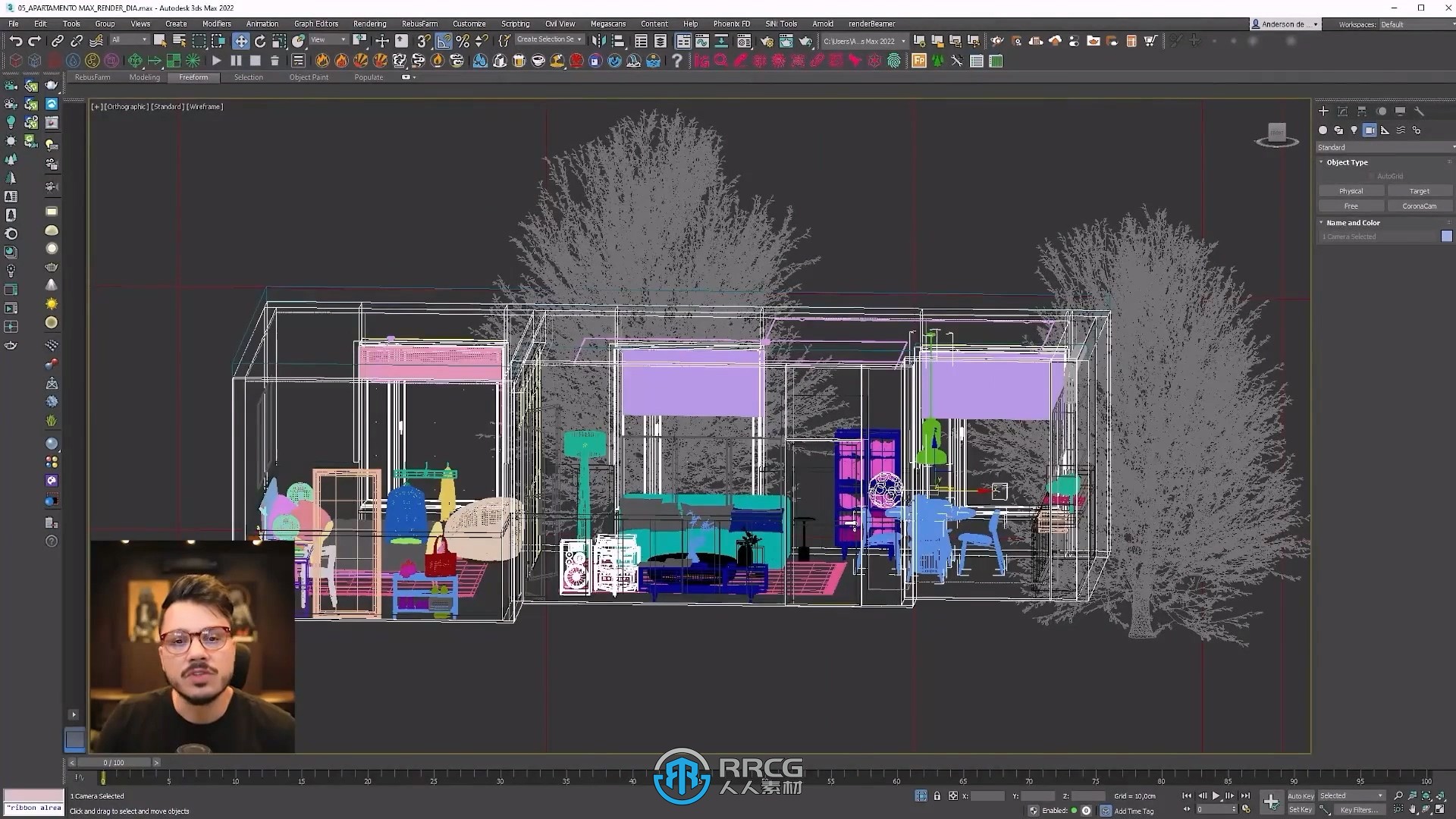This screenshot has width=1456, height=819.
Task: Select Physical camera radio button
Action: point(1351,191)
